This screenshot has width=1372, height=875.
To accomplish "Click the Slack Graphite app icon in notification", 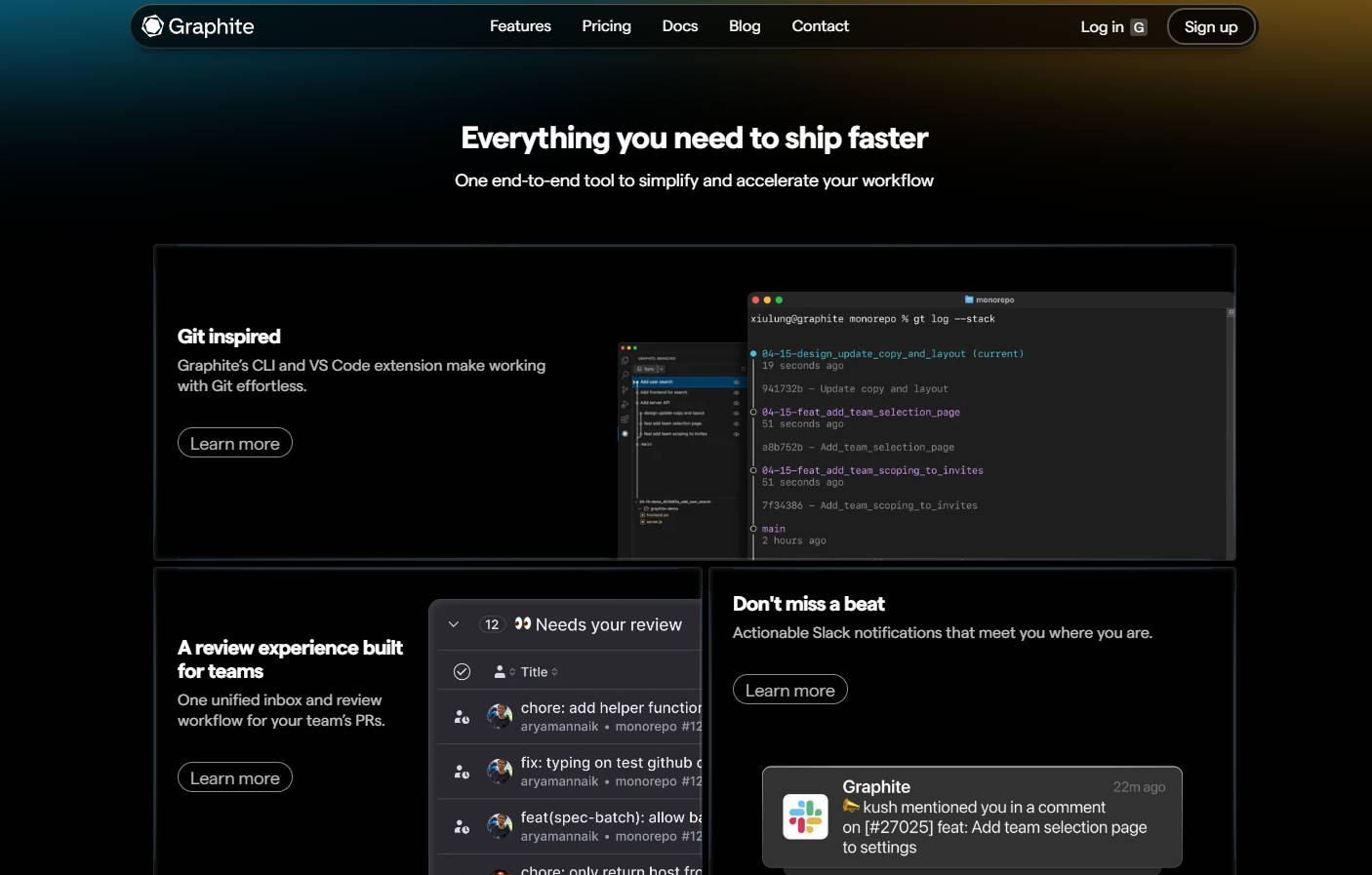I will 804,816.
